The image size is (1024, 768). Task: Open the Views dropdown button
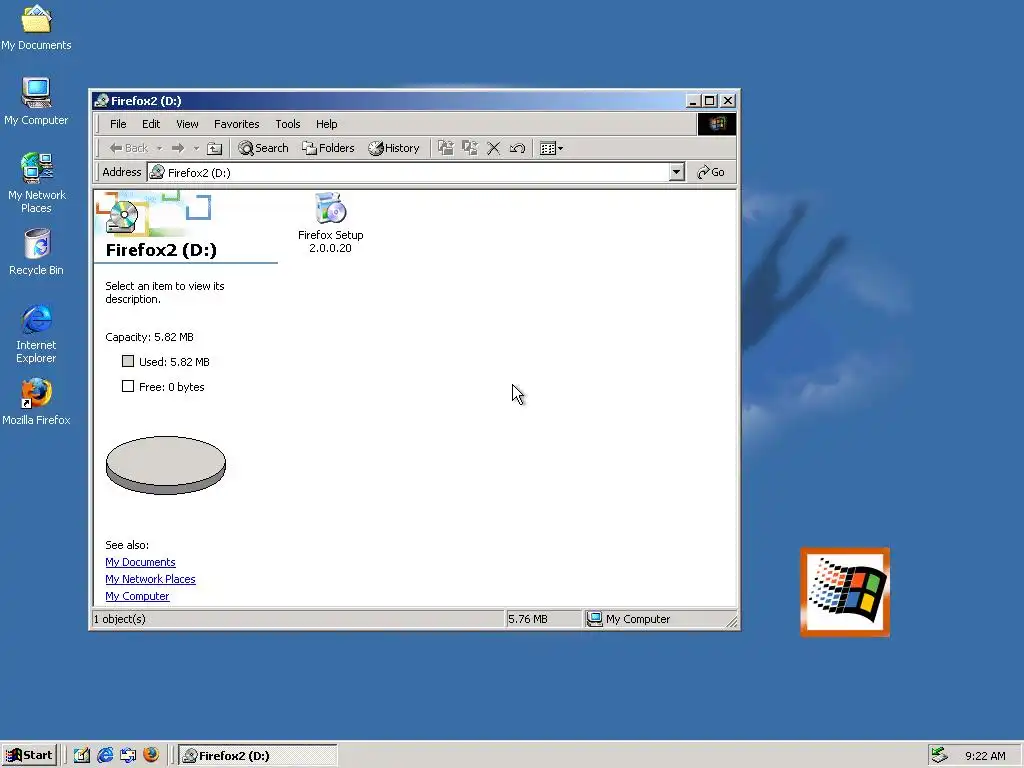tap(551, 148)
